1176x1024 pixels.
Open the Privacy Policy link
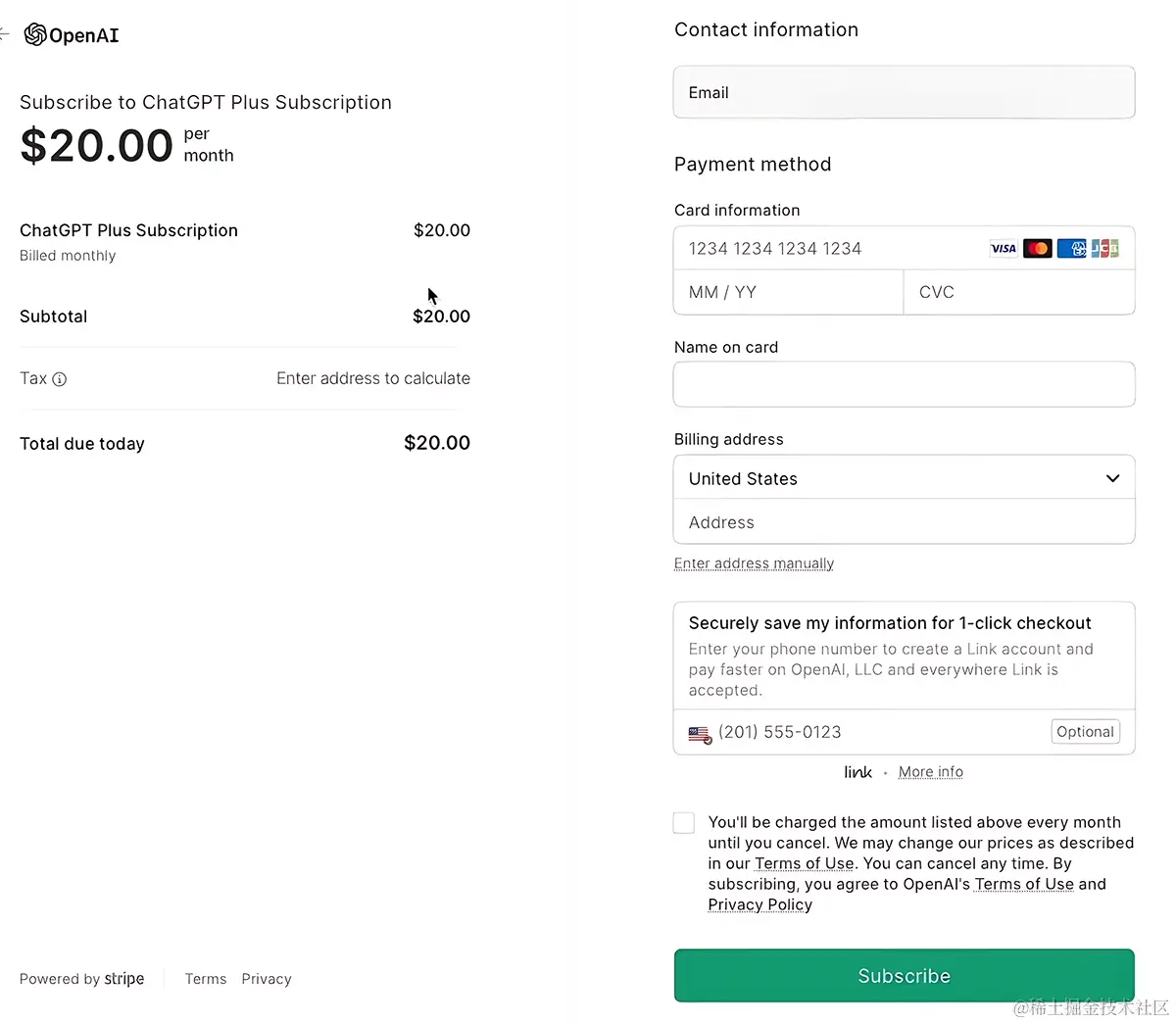pos(759,904)
